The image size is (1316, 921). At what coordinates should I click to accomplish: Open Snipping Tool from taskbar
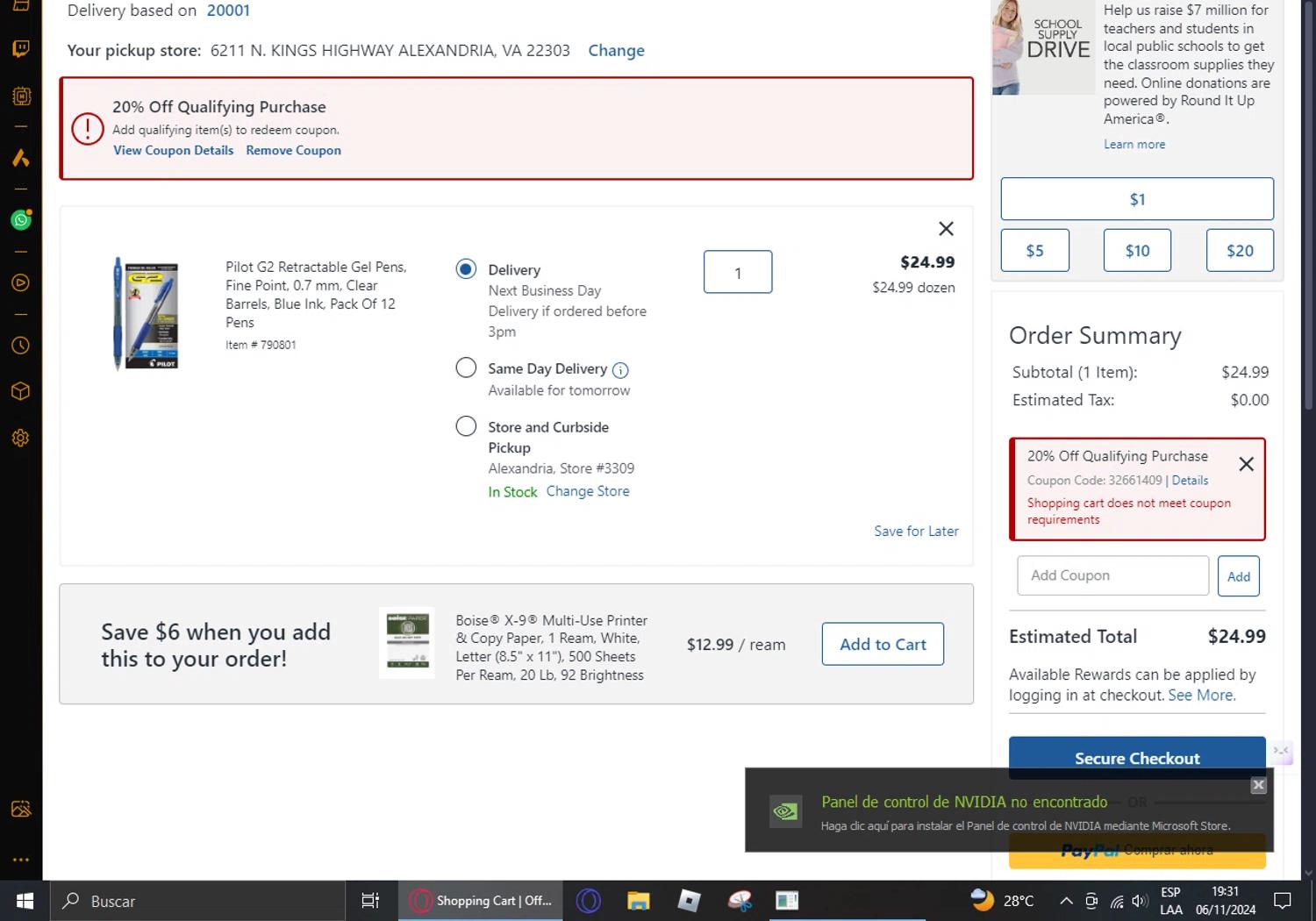click(740, 901)
